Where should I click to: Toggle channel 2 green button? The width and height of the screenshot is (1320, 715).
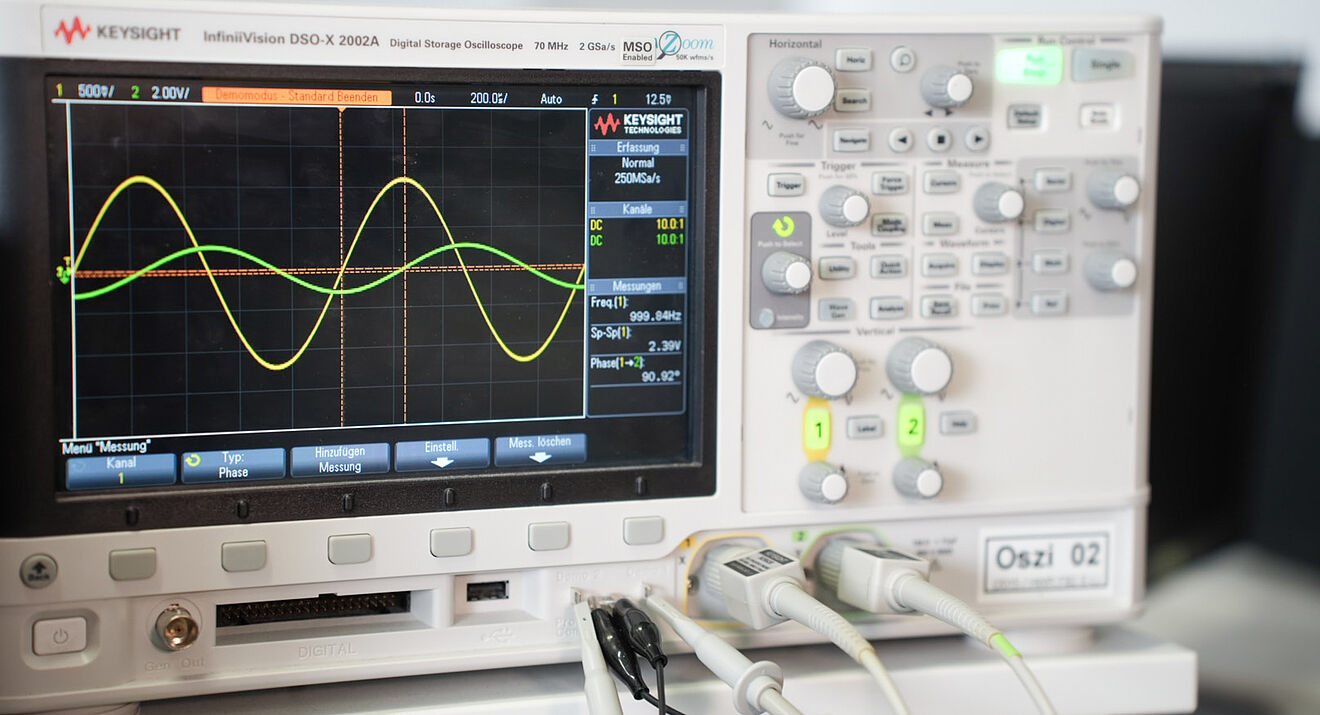point(911,427)
